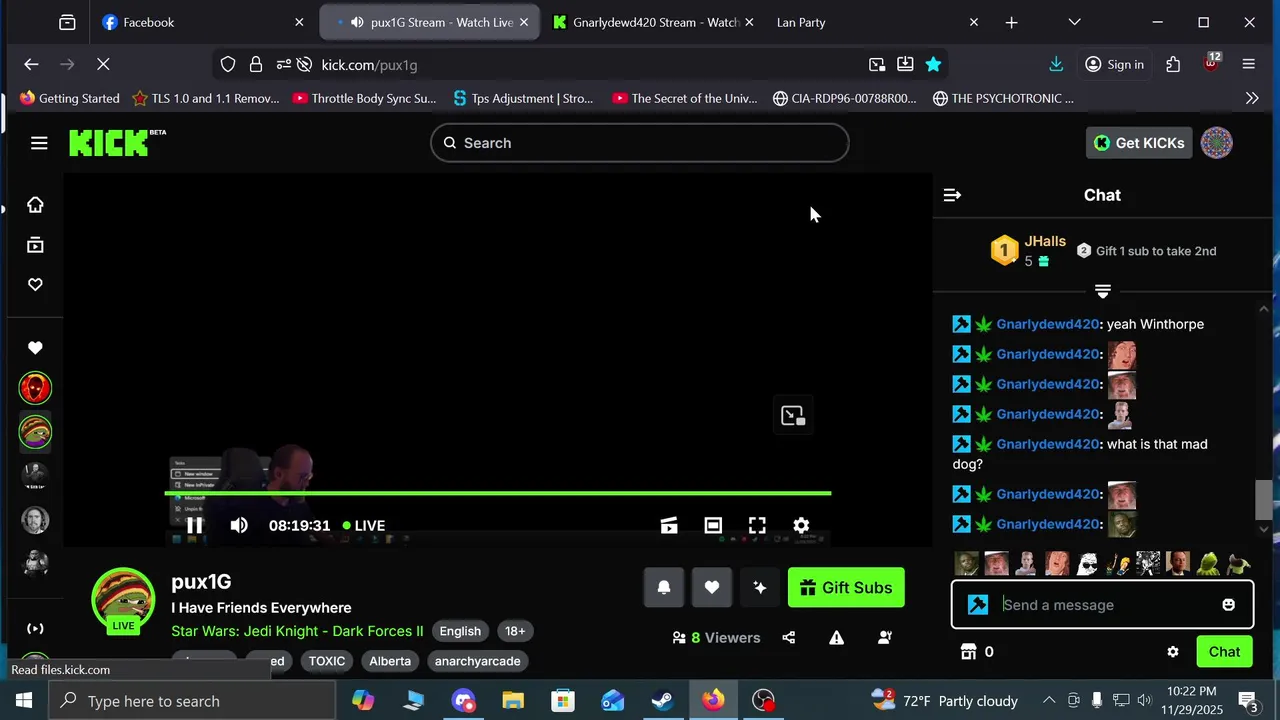
Task: Select the Alberta tag
Action: [390, 661]
